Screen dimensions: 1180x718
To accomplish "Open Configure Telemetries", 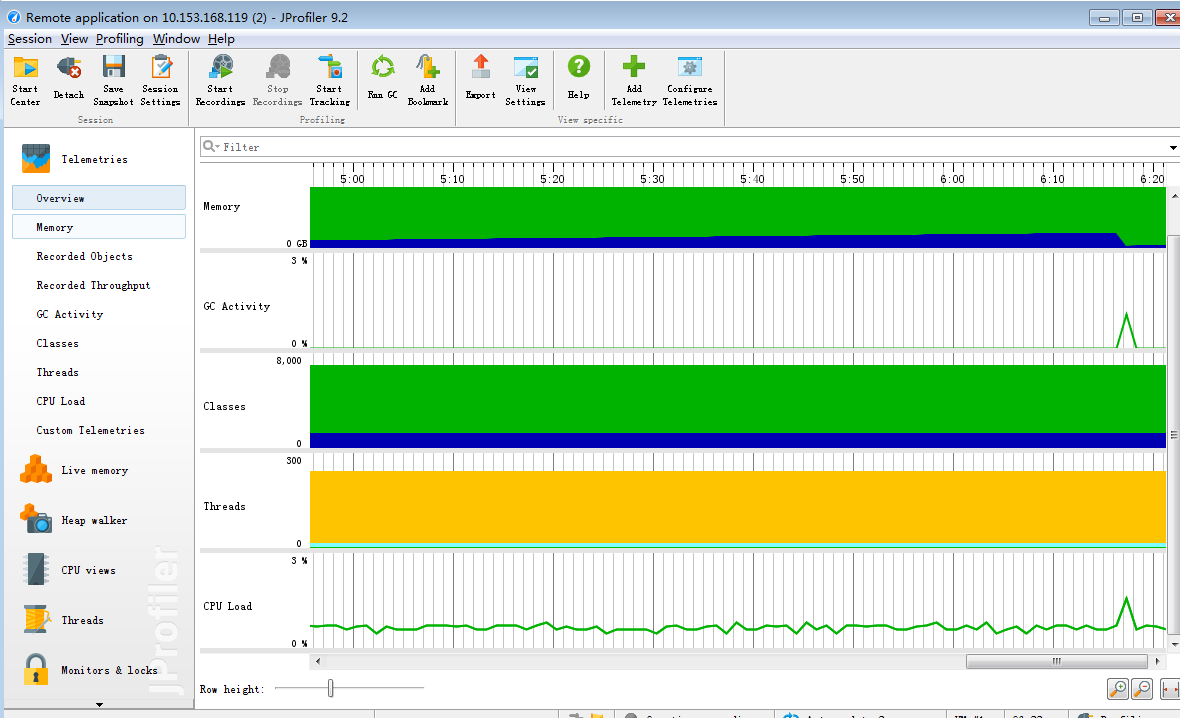I will 690,81.
